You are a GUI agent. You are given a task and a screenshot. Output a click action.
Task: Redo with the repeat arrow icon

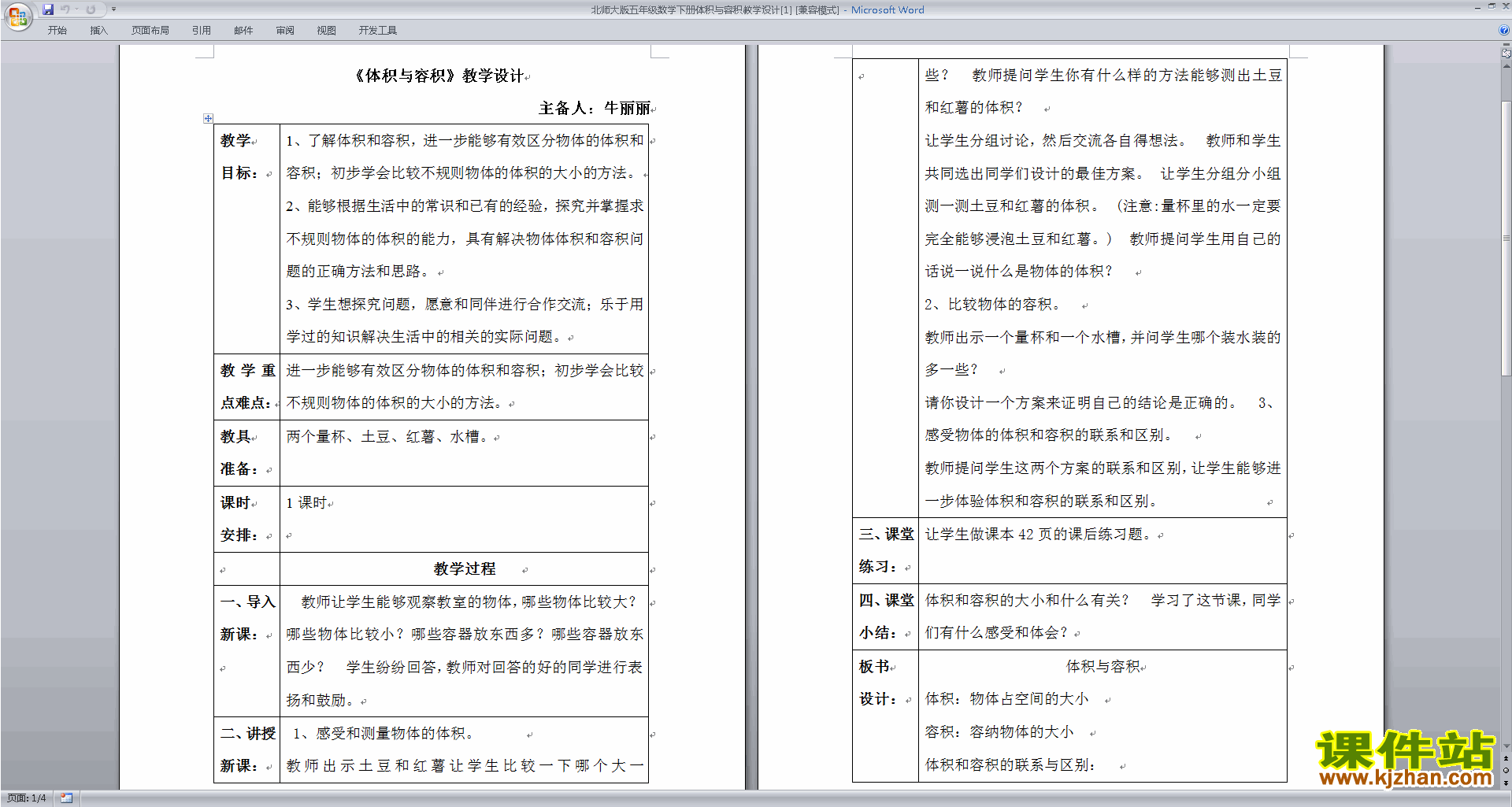(91, 9)
